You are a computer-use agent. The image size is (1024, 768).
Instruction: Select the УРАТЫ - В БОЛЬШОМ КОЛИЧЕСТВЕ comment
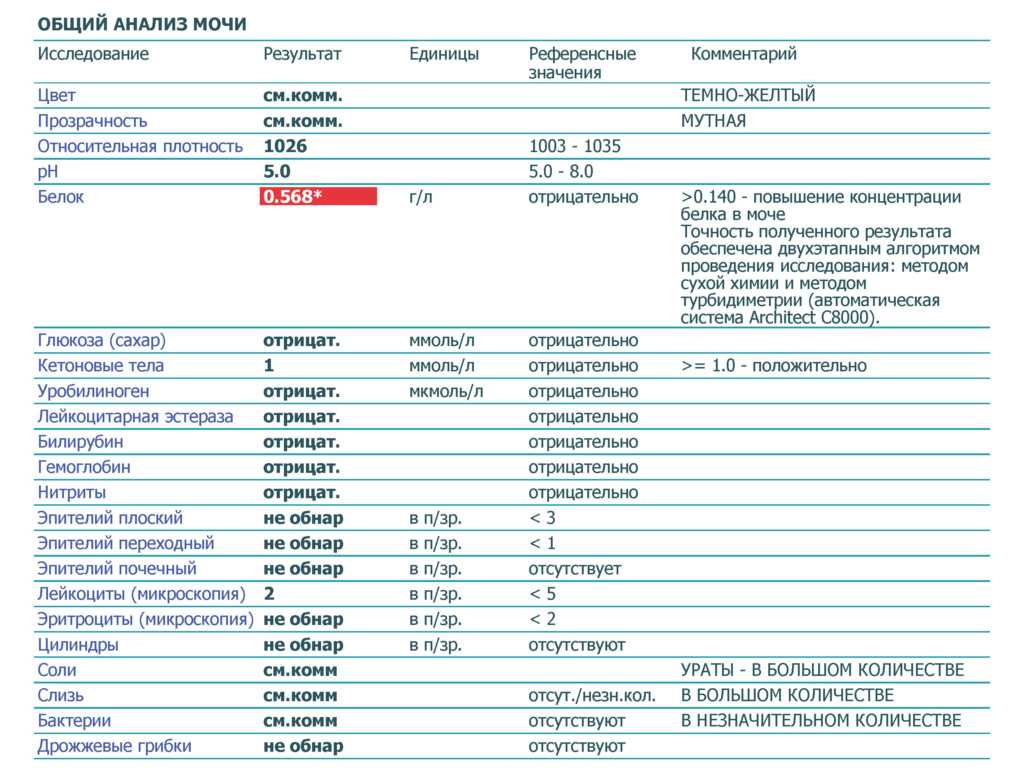tap(822, 670)
